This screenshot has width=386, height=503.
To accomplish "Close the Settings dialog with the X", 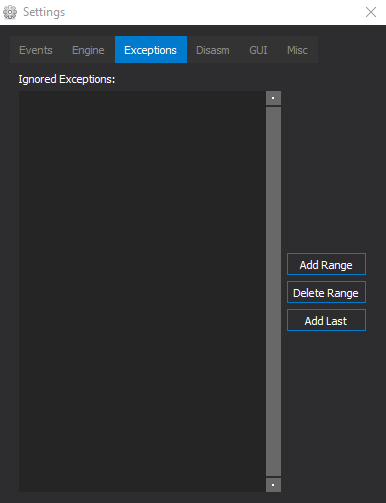I will click(x=371, y=12).
